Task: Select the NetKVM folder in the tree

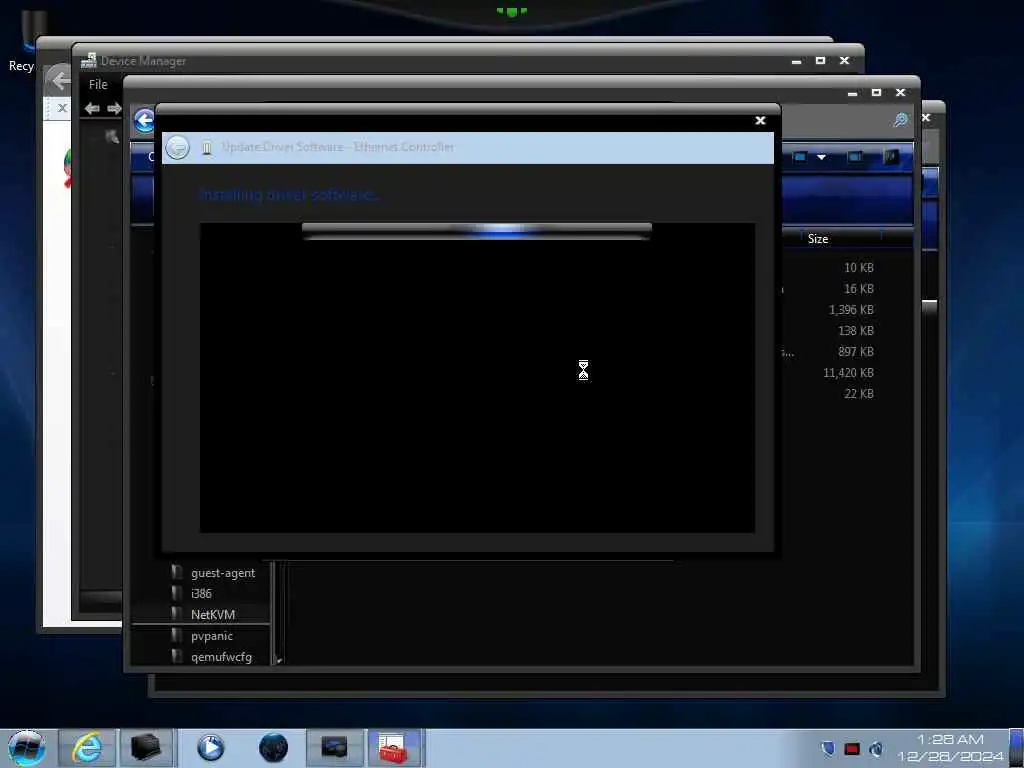Action: (x=213, y=615)
